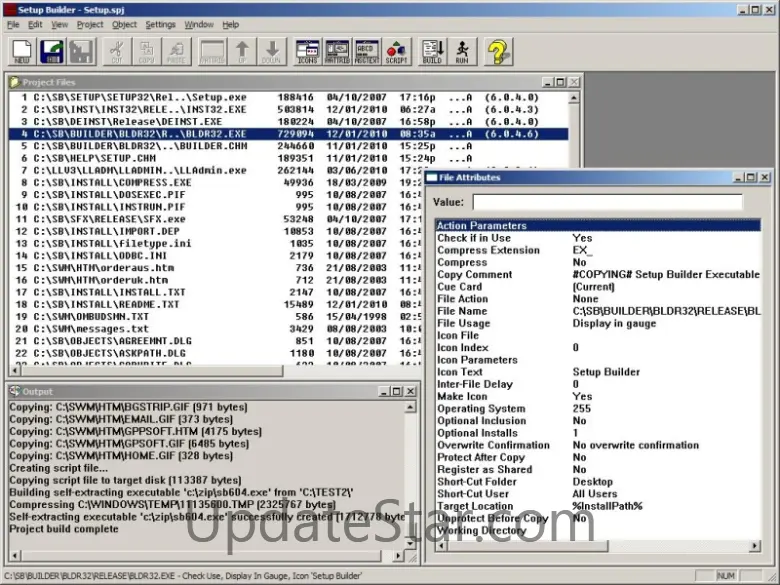Click the RUN toolbar icon
This screenshot has width=780, height=585.
point(462,51)
